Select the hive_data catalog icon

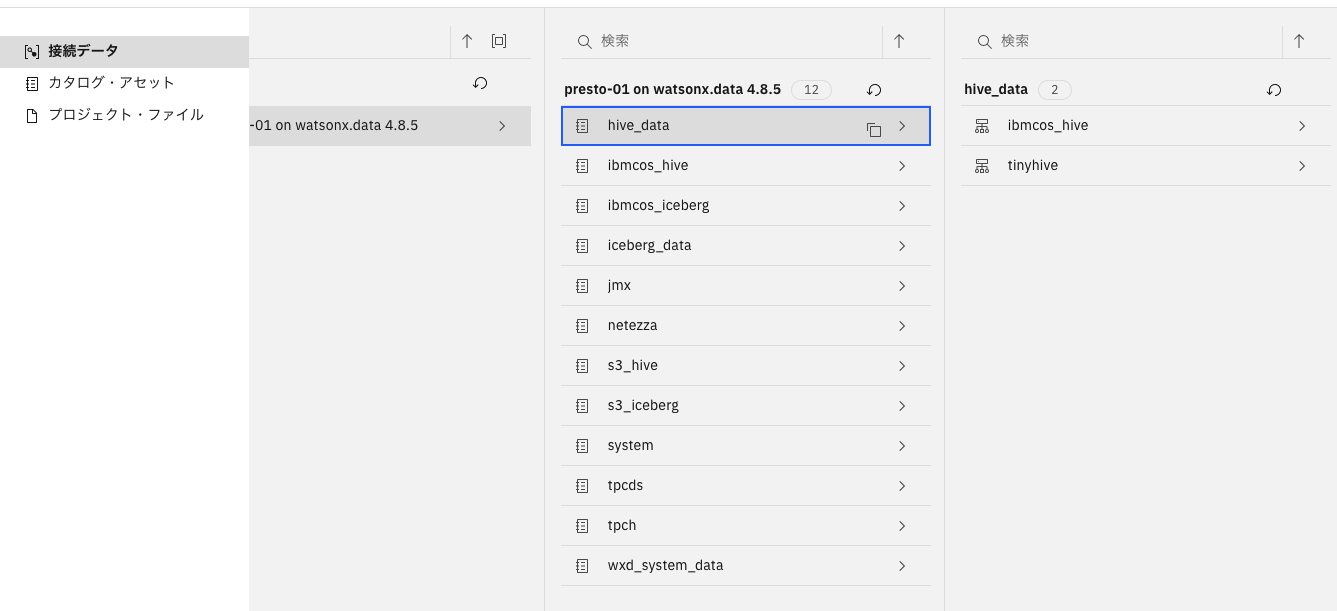coord(582,126)
